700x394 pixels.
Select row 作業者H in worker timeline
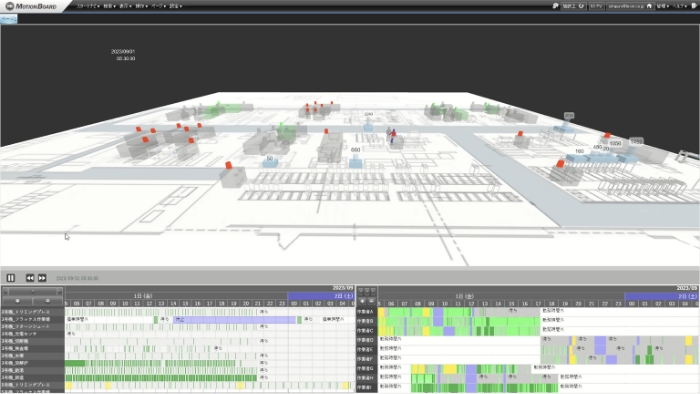pyautogui.click(x=367, y=377)
